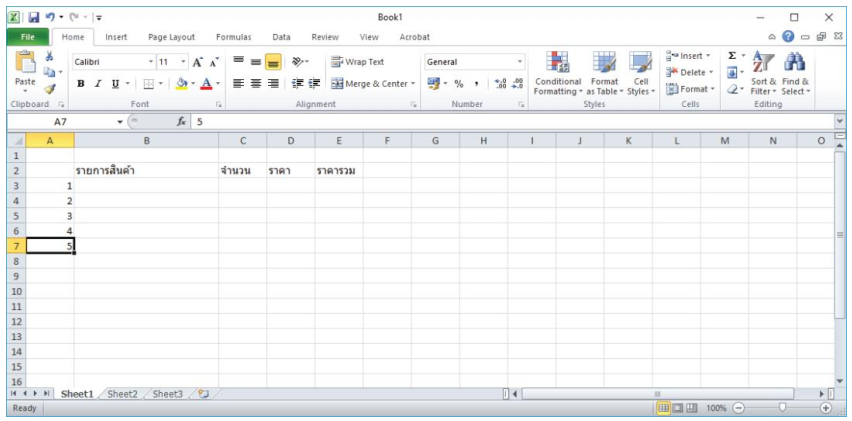Screen dimensions: 852x421
Task: Switch to Sheet2 worksheet tab
Action: point(122,394)
